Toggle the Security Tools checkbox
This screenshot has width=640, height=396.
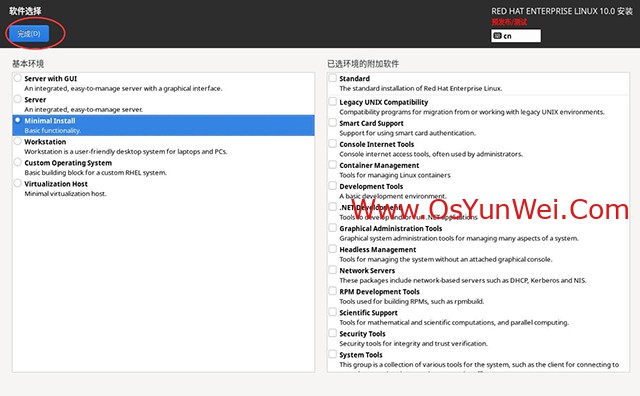click(x=333, y=333)
